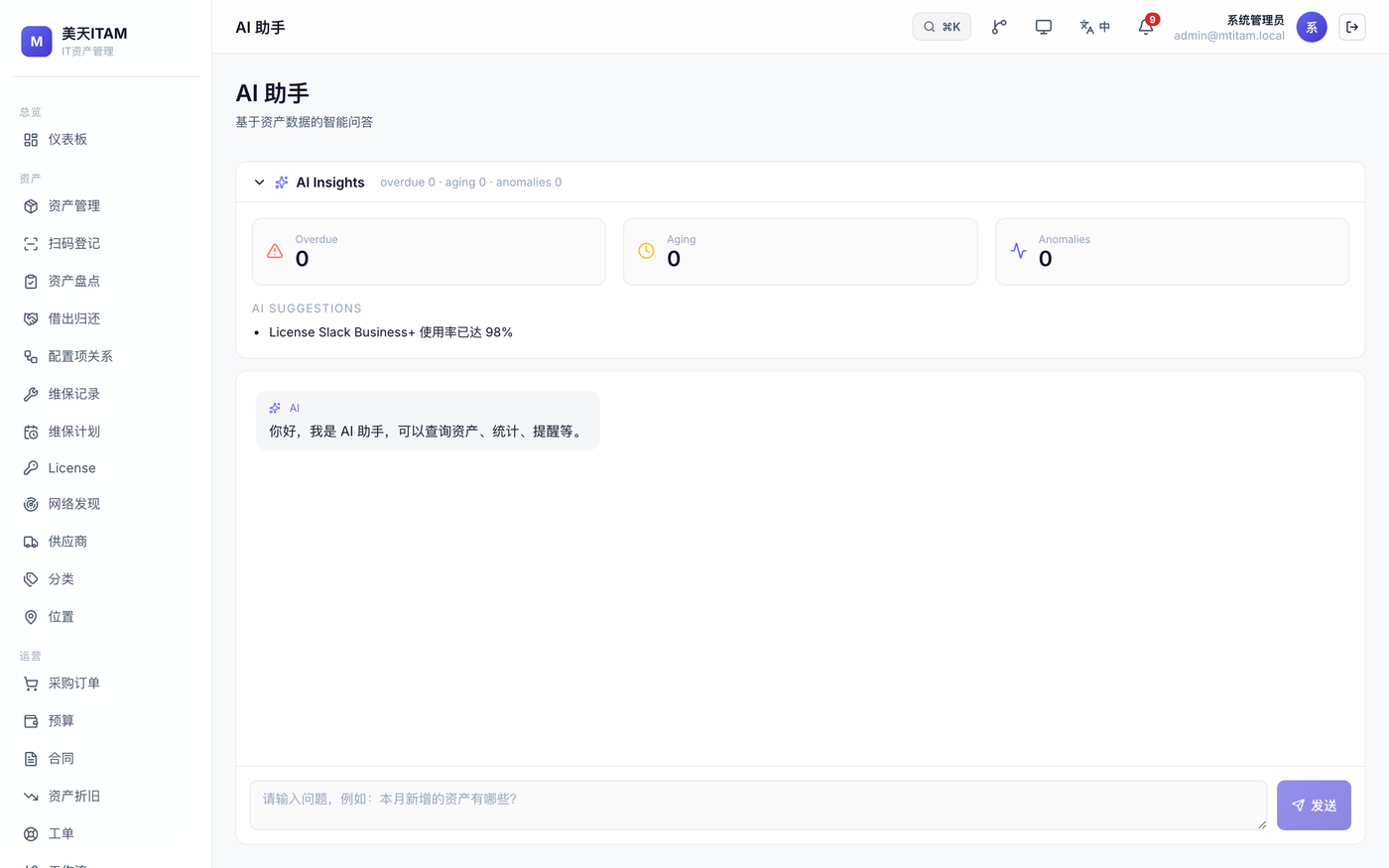Click the 维保计划 calendar icon
1389x868 pixels.
click(x=31, y=433)
